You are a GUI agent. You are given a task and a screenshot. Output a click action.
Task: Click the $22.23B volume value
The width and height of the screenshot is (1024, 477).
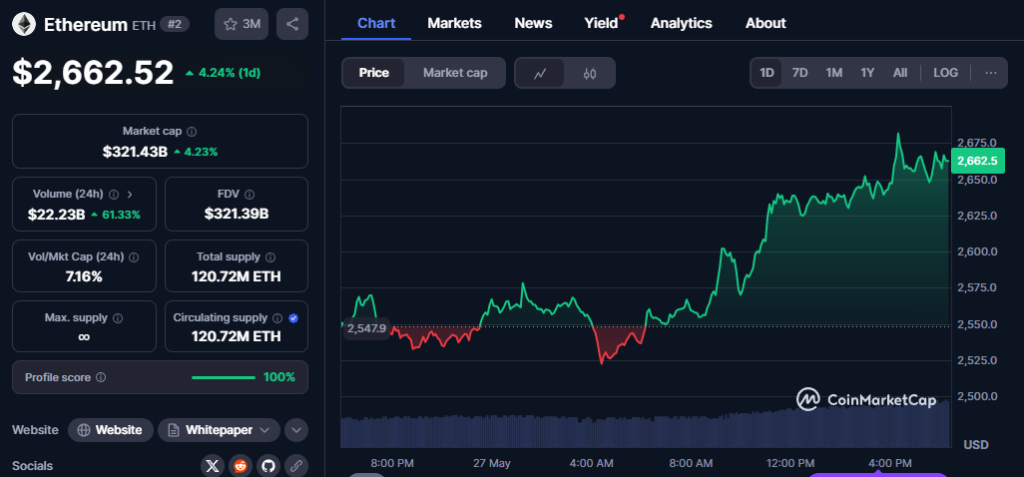tap(56, 214)
